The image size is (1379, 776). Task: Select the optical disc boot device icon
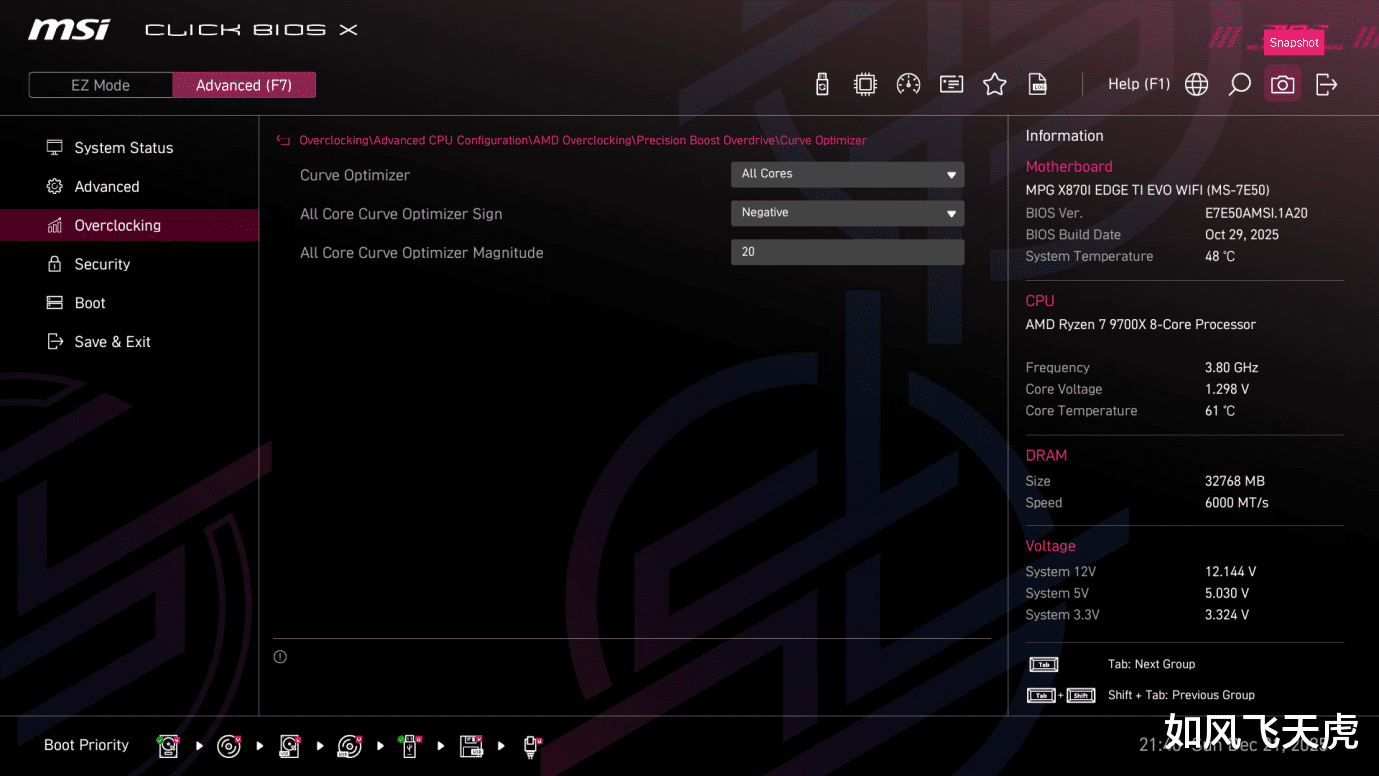229,746
